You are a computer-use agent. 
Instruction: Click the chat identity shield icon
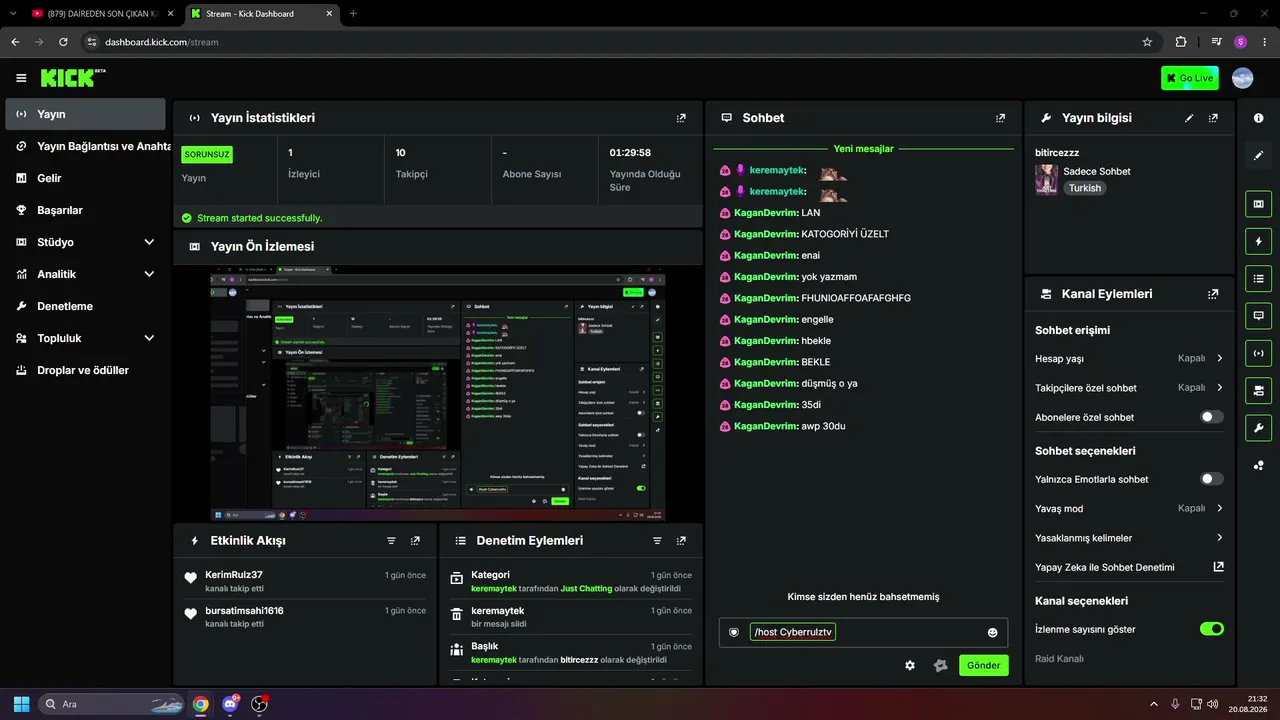[734, 632]
